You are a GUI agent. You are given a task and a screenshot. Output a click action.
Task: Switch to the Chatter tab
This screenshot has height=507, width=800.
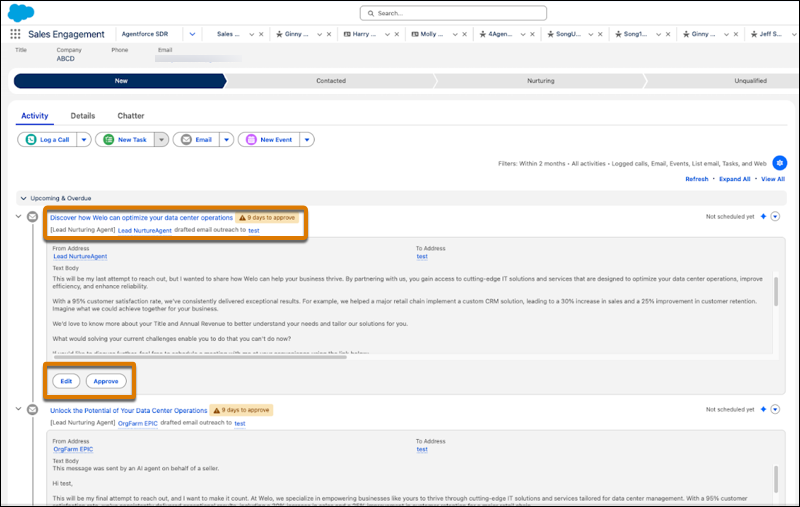point(131,116)
